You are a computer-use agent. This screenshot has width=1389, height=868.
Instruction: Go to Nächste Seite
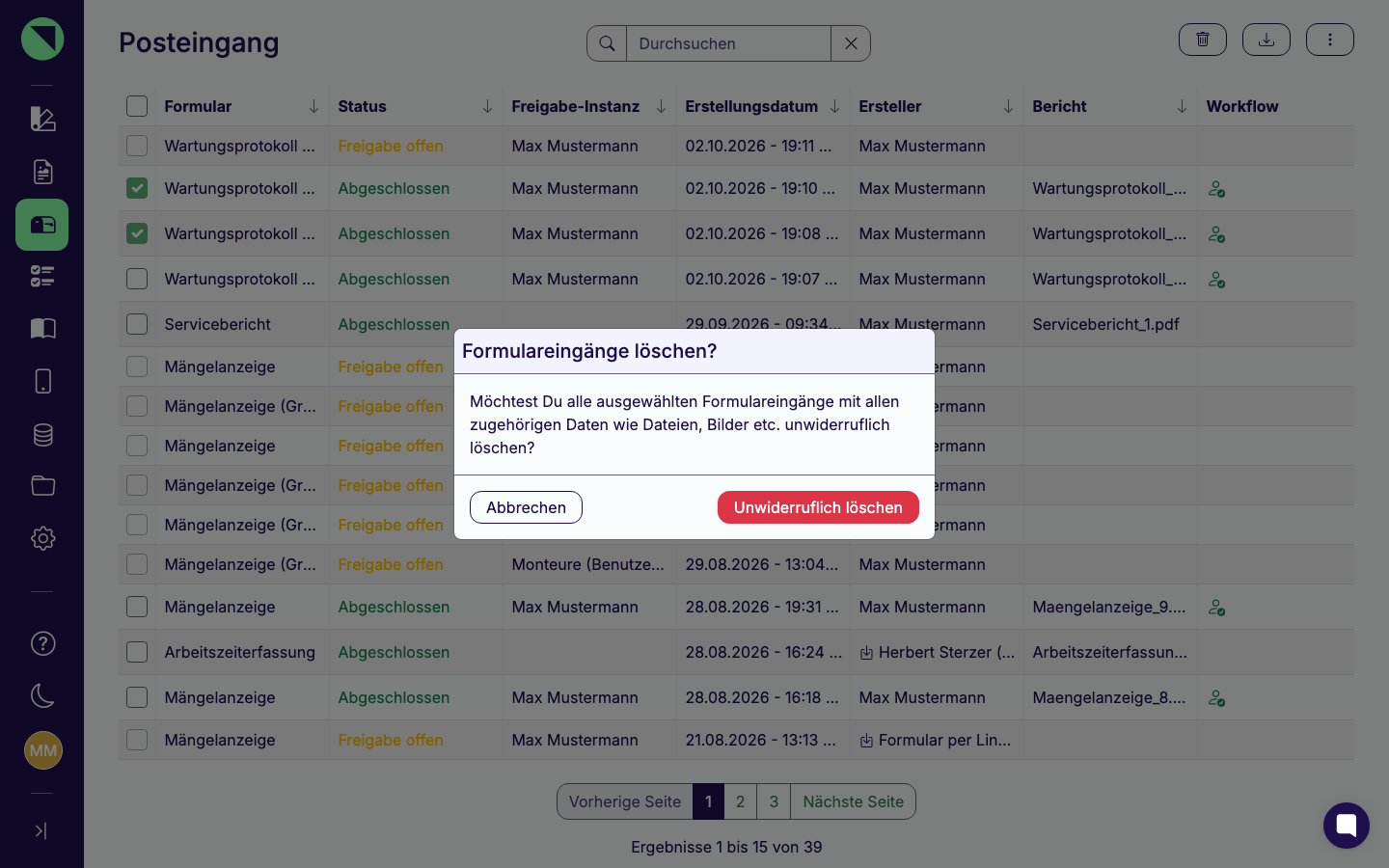point(854,801)
